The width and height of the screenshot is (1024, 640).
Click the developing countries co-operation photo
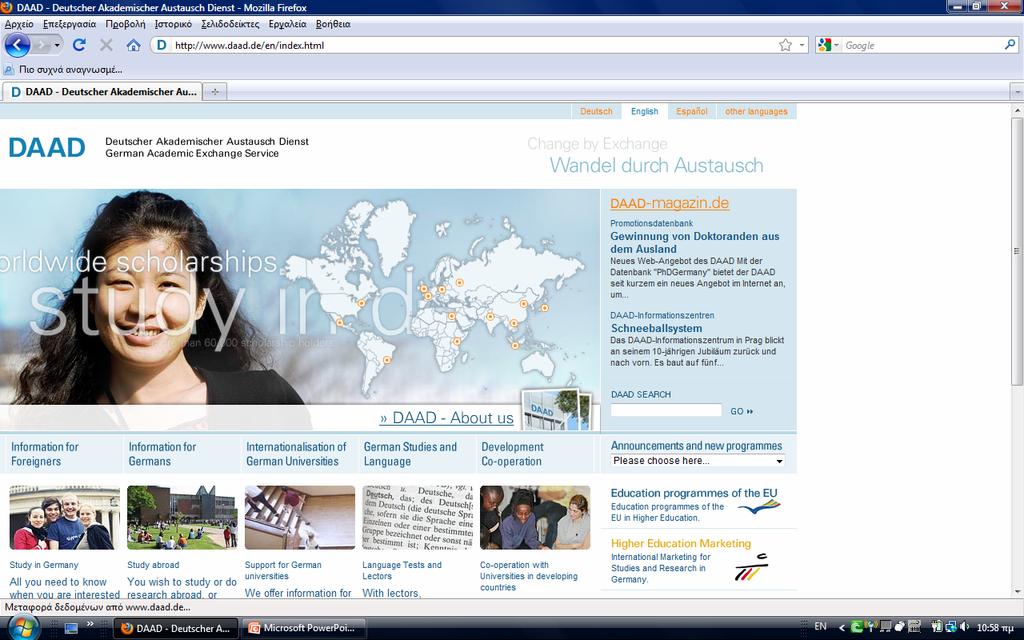coord(535,518)
